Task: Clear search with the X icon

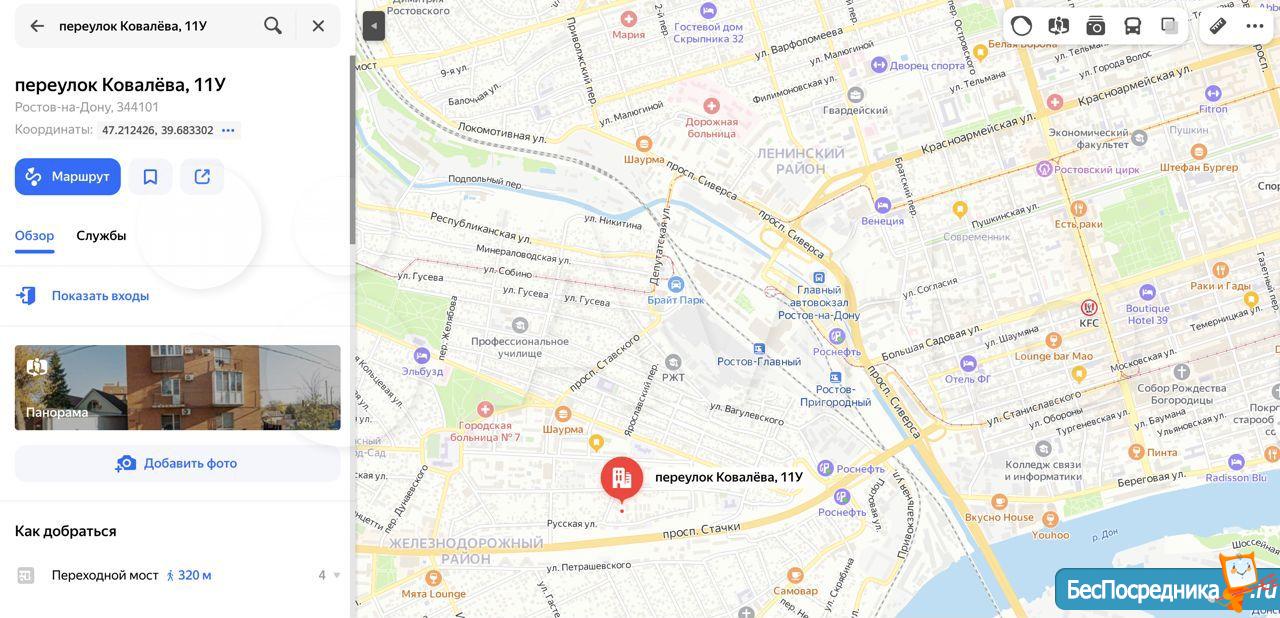Action: [318, 26]
